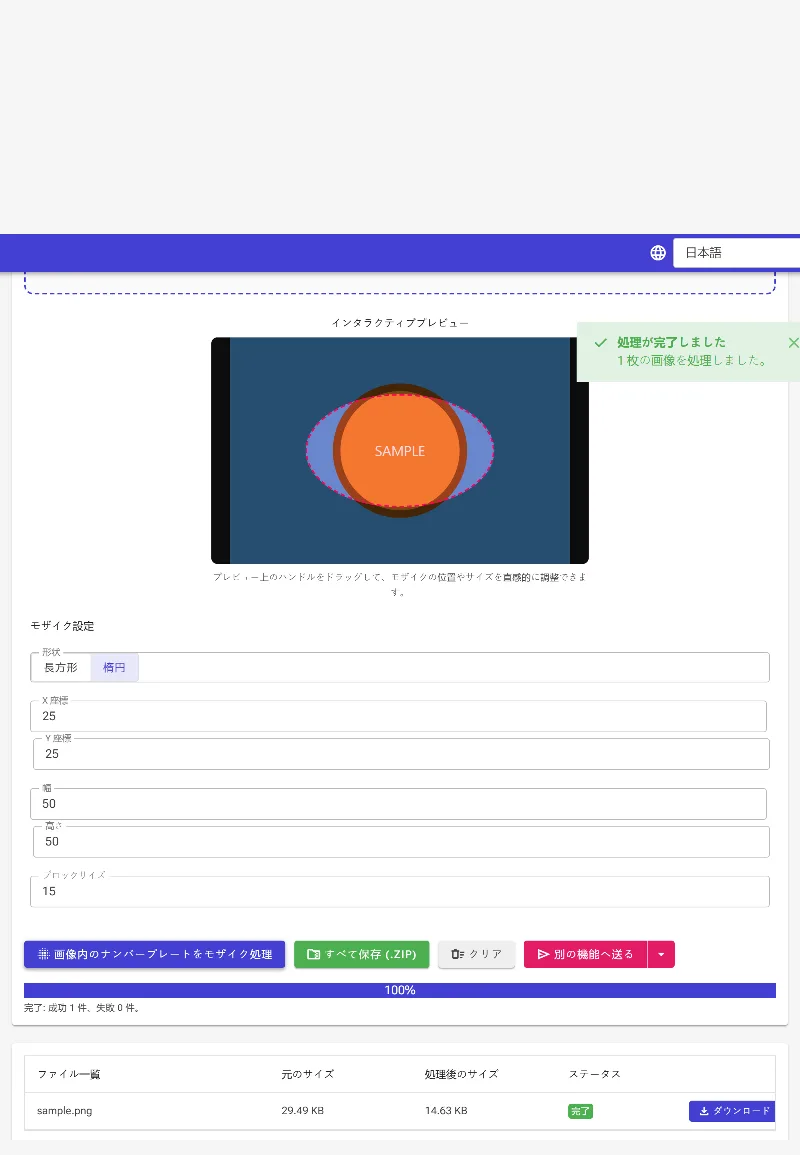Select the 長方形 shape option
The image size is (800, 1155).
coord(60,667)
